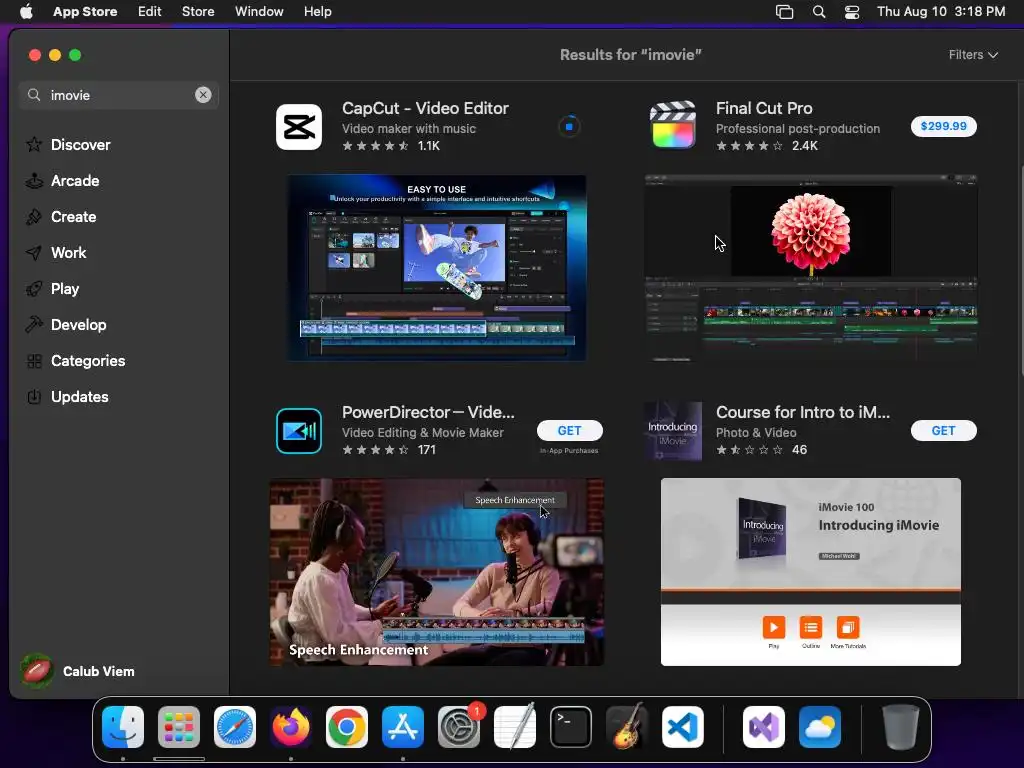This screenshot has height=768, width=1024.
Task: Open the PowerDirector app icon
Action: point(299,431)
